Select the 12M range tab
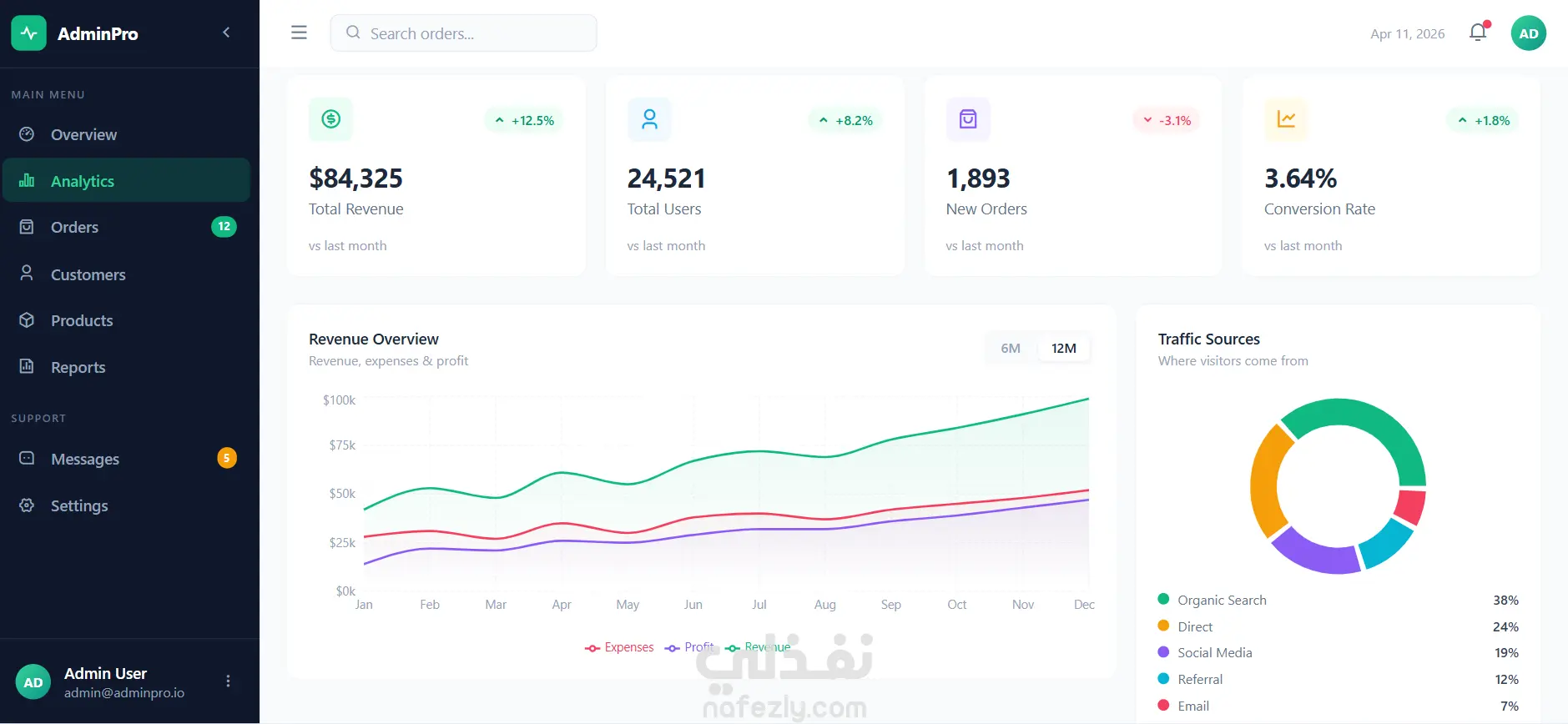Image resolution: width=1568 pixels, height=724 pixels. 1064,348
